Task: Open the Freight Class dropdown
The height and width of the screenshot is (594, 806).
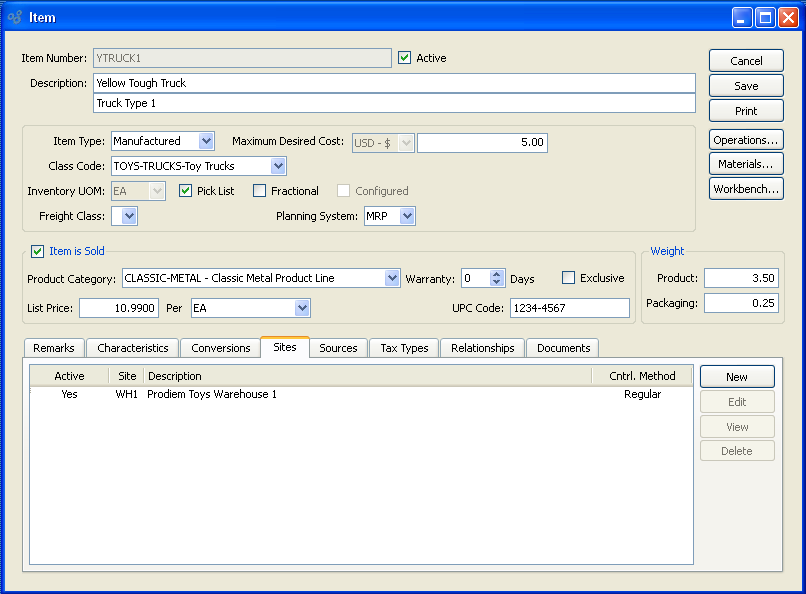Action: [x=129, y=216]
